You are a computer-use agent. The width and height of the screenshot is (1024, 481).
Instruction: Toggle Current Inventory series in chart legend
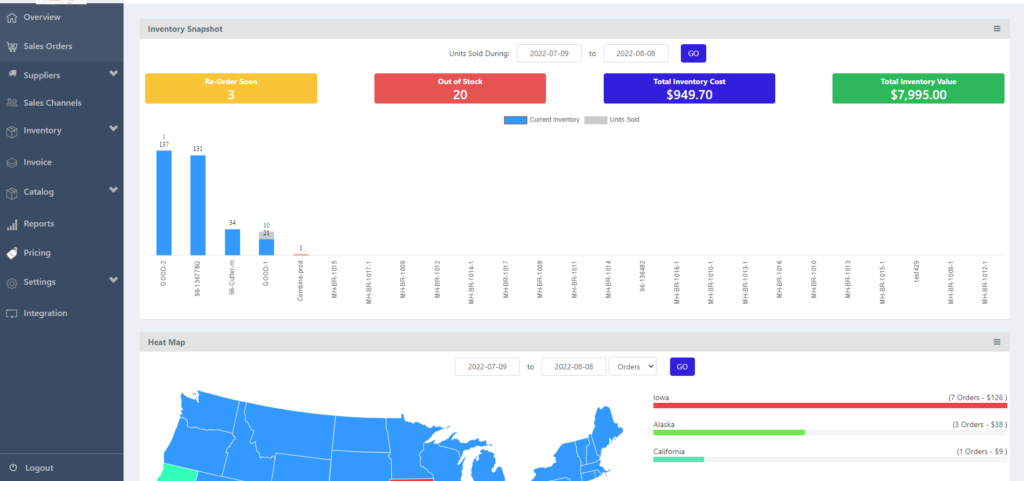click(541, 119)
